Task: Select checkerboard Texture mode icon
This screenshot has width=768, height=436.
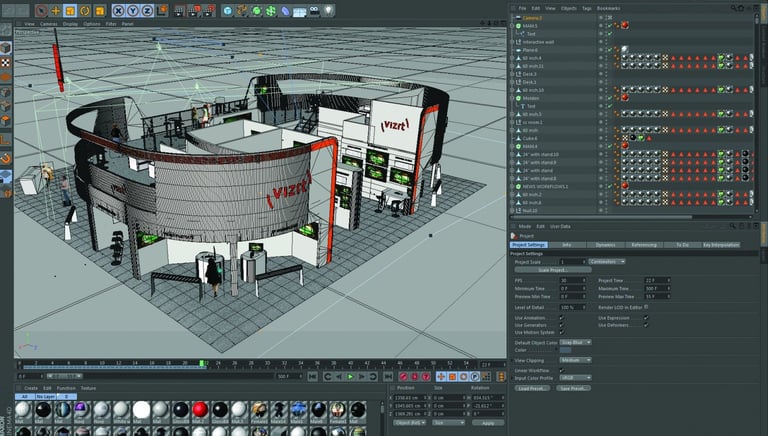Action: (6, 62)
